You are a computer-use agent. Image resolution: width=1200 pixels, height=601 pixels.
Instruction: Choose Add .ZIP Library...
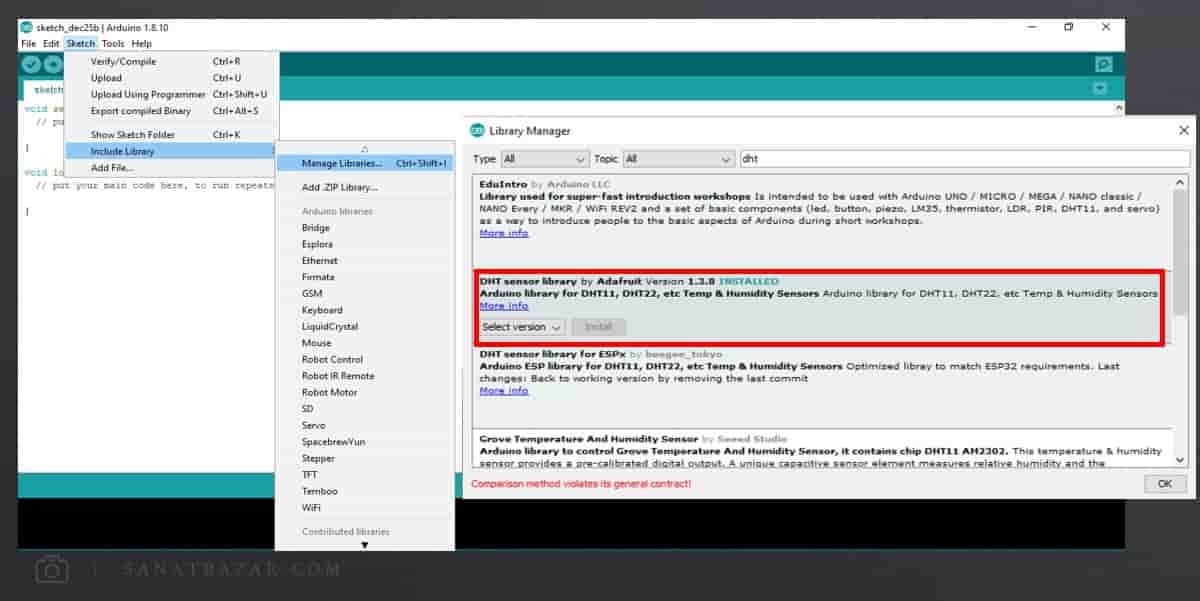pyautogui.click(x=365, y=187)
